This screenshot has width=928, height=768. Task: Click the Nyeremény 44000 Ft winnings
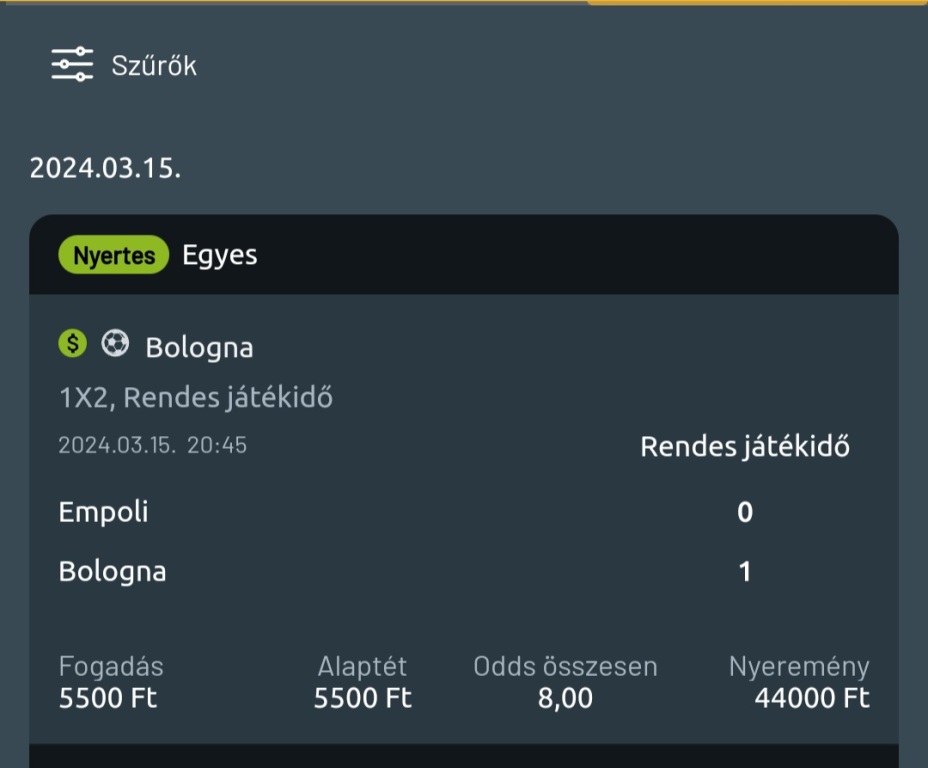[811, 698]
